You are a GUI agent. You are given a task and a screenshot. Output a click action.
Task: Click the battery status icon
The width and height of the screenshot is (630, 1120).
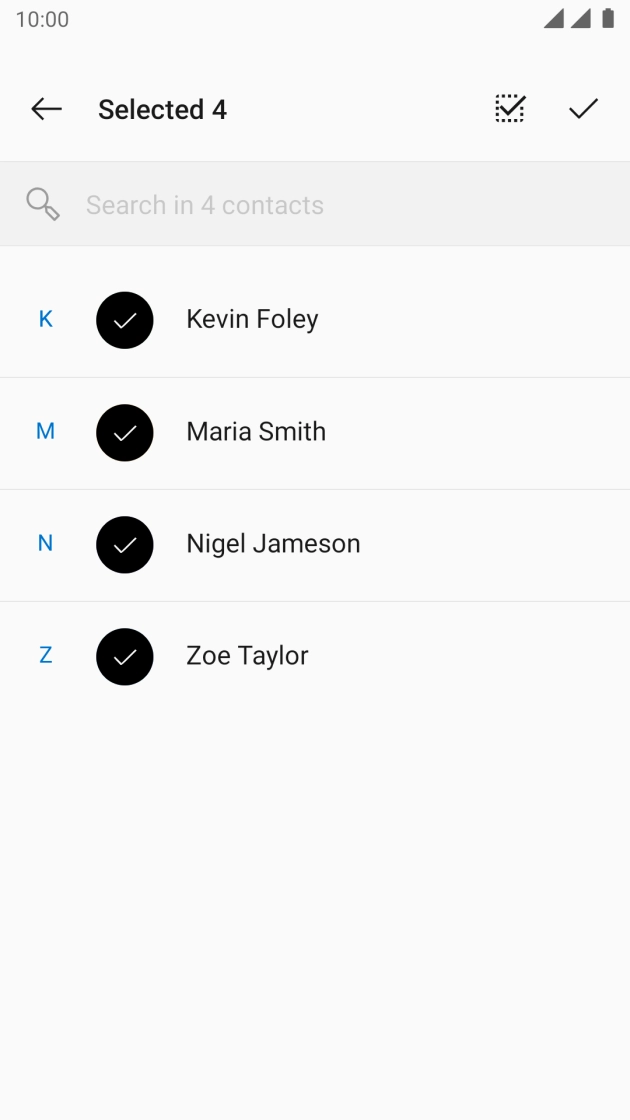click(607, 20)
